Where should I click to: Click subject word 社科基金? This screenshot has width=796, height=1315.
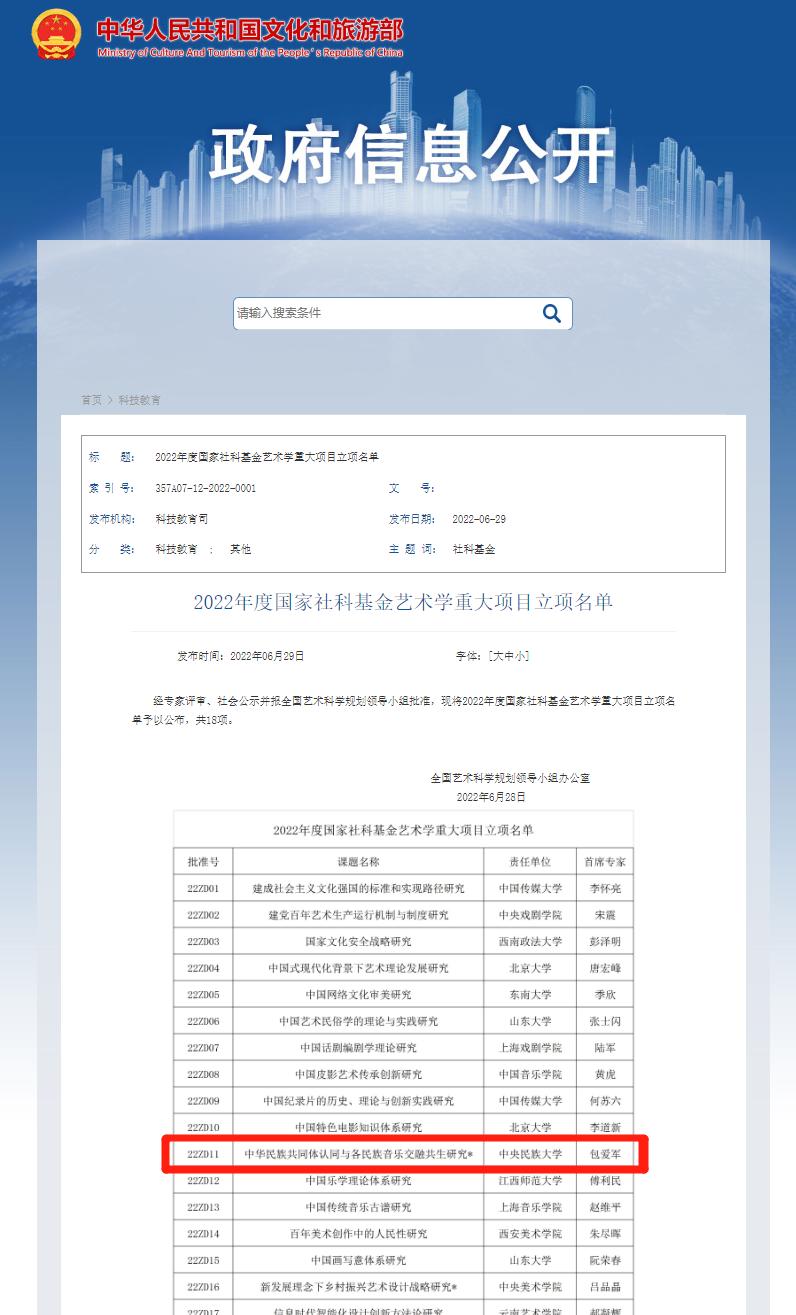(x=474, y=549)
